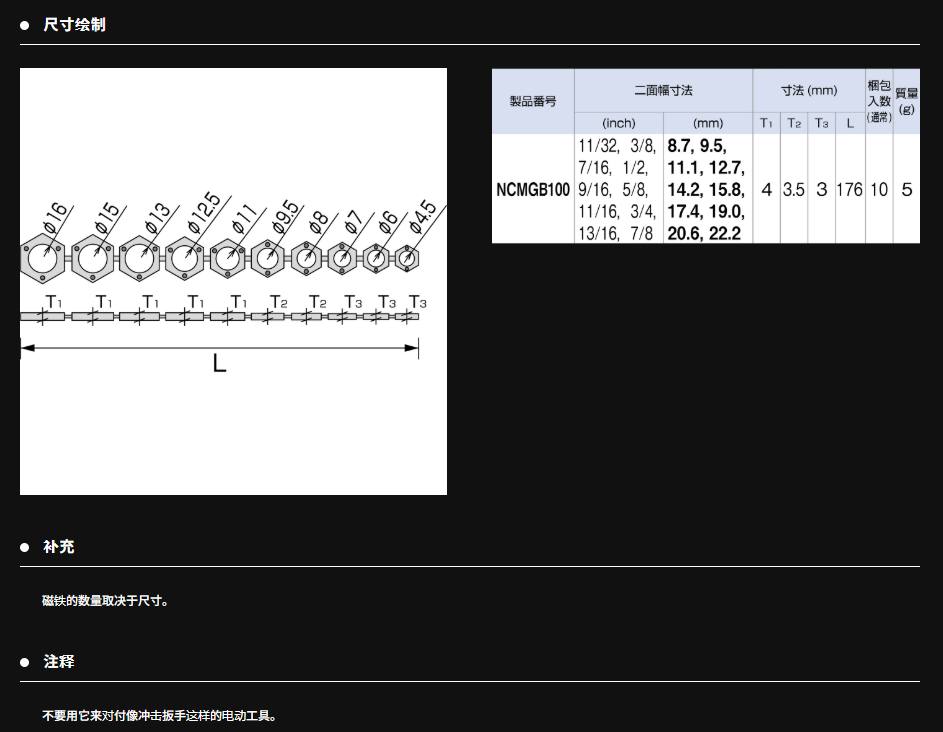Click the large L dimension label in diagram
This screenshot has height=732, width=943.
click(219, 363)
